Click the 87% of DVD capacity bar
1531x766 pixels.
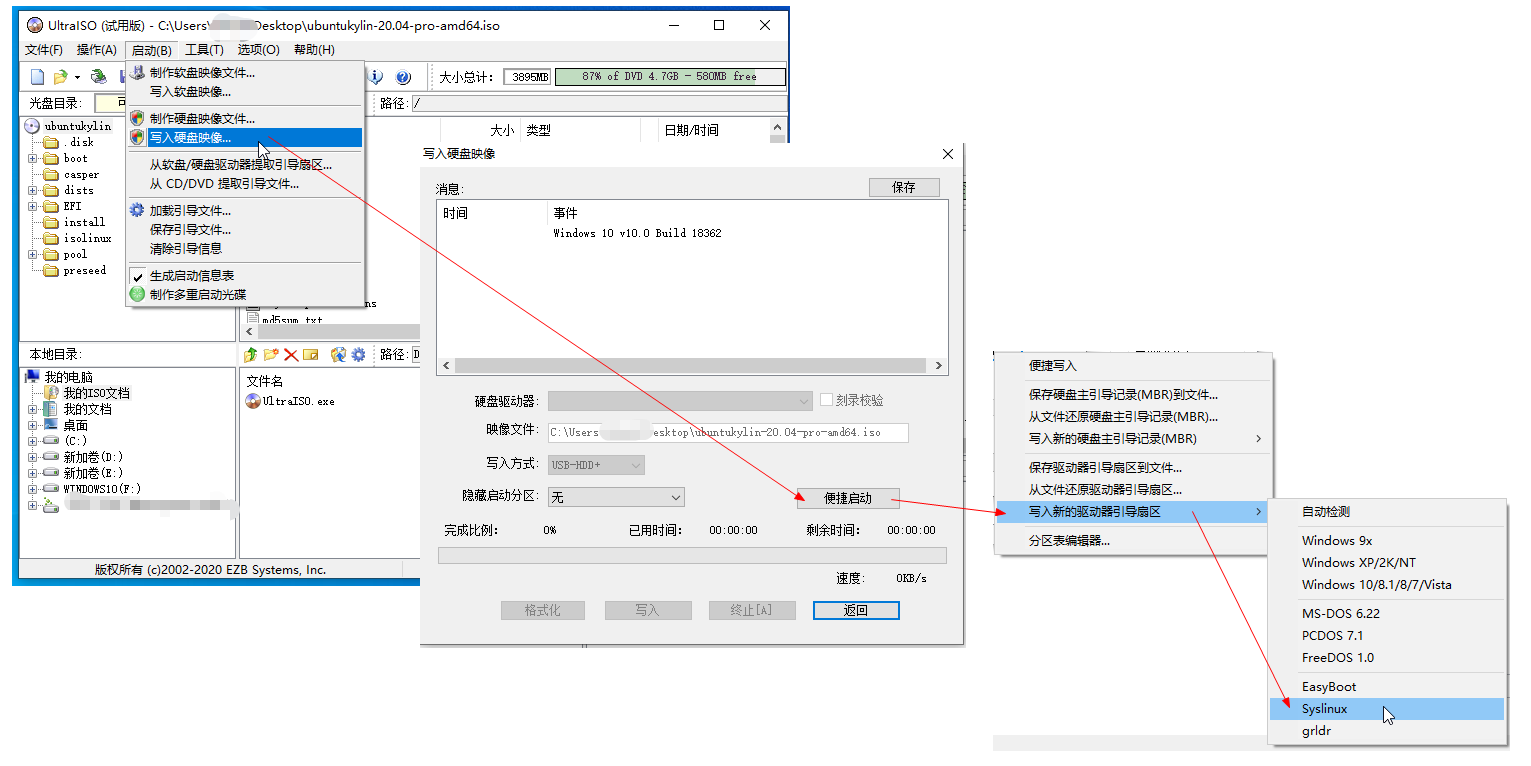[x=670, y=77]
